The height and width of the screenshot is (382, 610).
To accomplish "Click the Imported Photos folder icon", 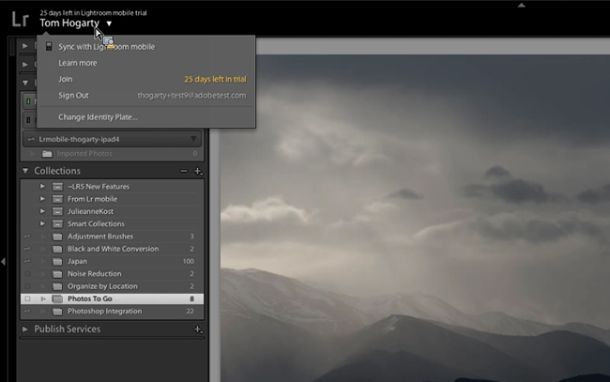I will click(x=47, y=154).
